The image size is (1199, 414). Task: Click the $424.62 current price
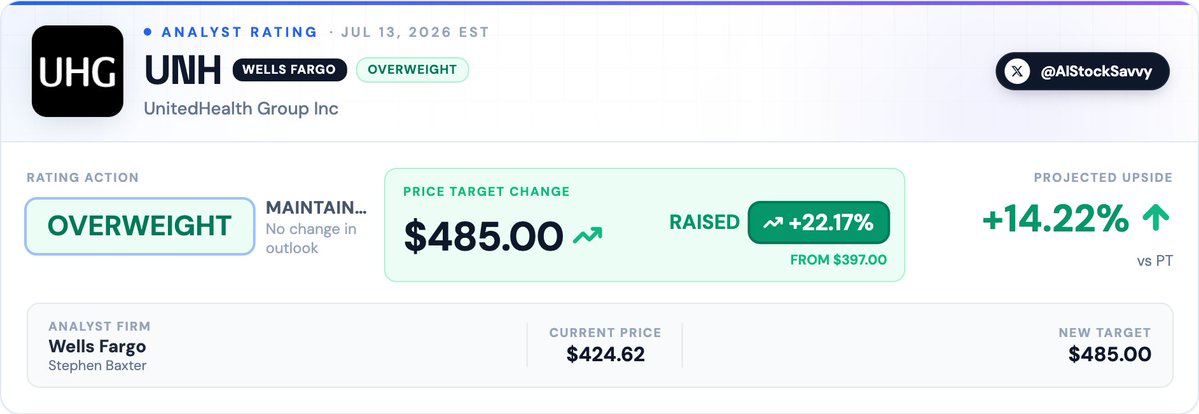coord(606,354)
